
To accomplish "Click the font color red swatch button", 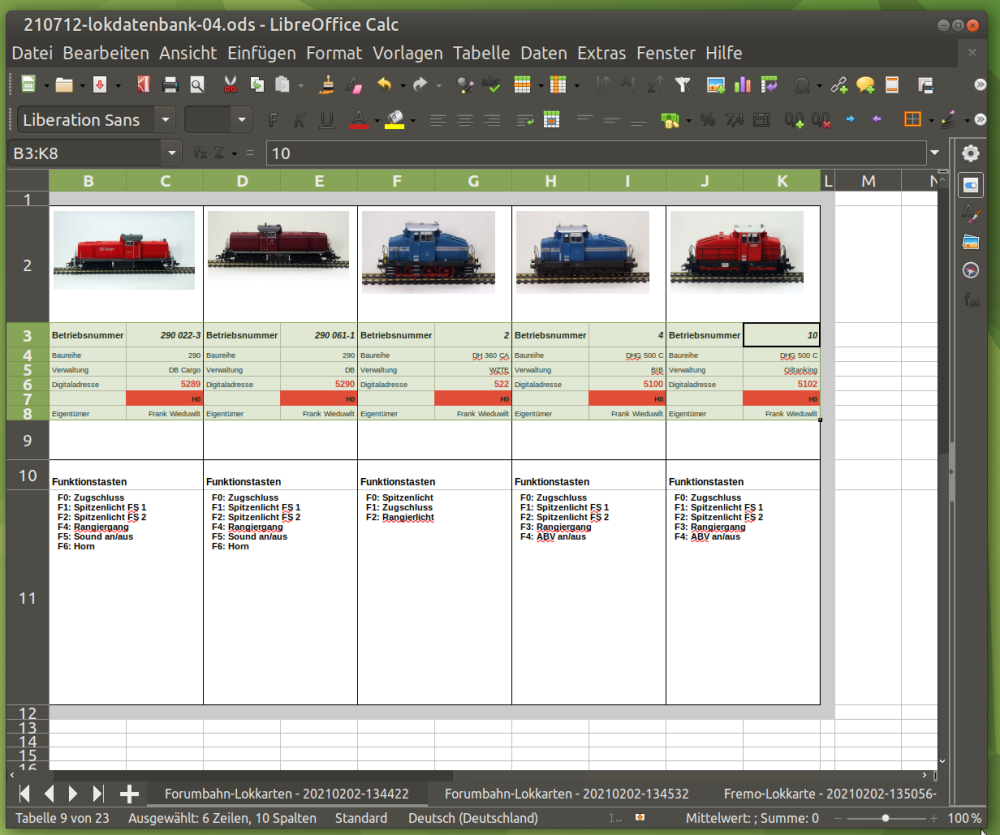I will point(358,120).
